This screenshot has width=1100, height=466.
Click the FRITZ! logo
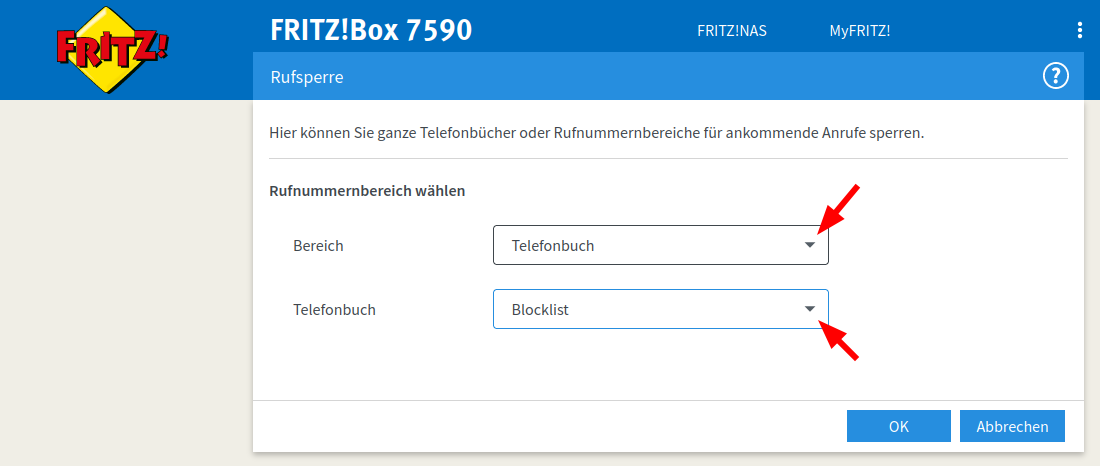(112, 48)
